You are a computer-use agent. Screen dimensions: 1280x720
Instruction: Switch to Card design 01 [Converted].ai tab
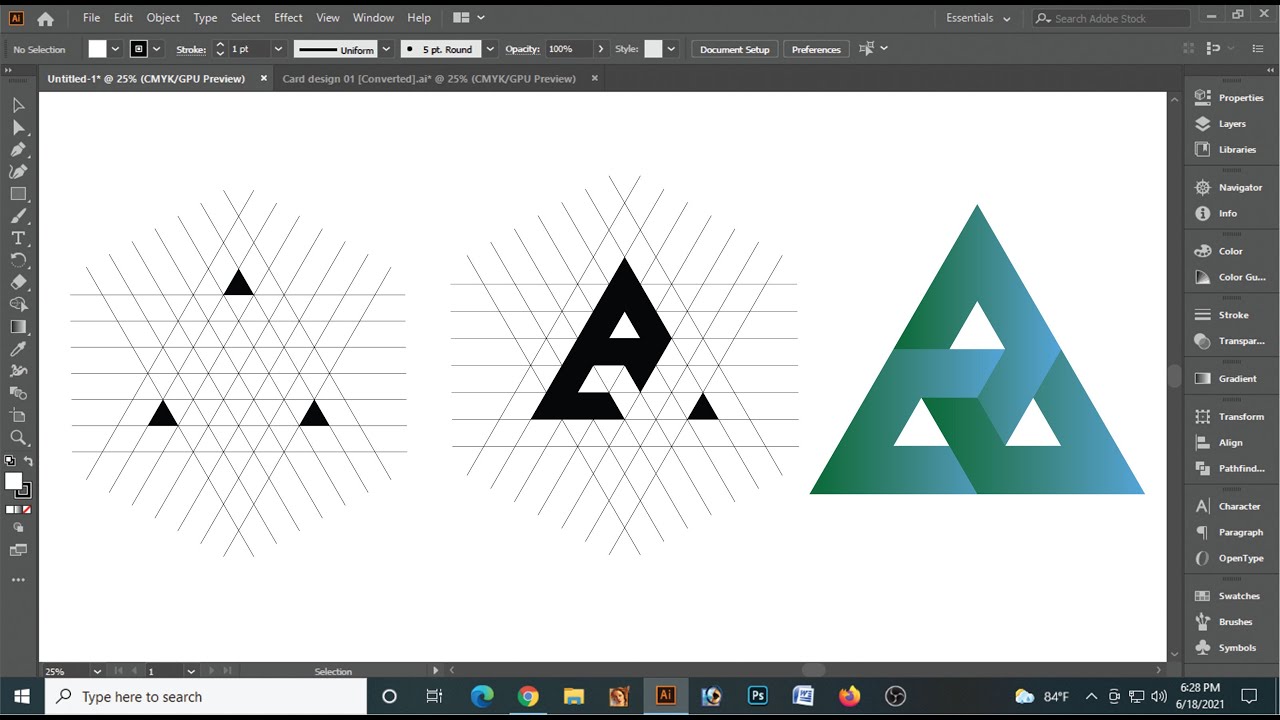[429, 78]
